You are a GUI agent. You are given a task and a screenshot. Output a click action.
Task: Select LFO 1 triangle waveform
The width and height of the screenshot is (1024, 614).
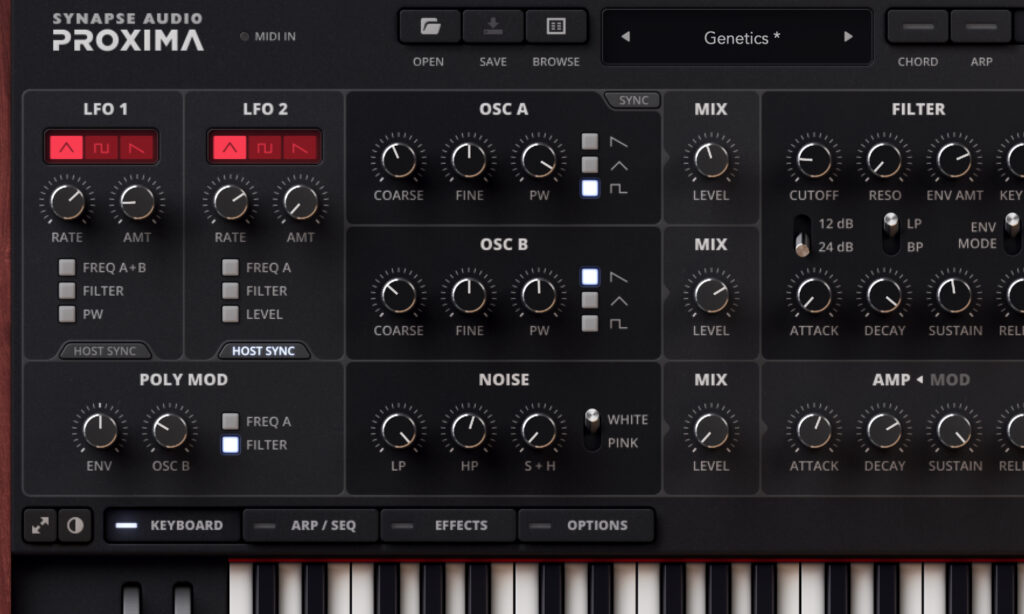[67, 148]
